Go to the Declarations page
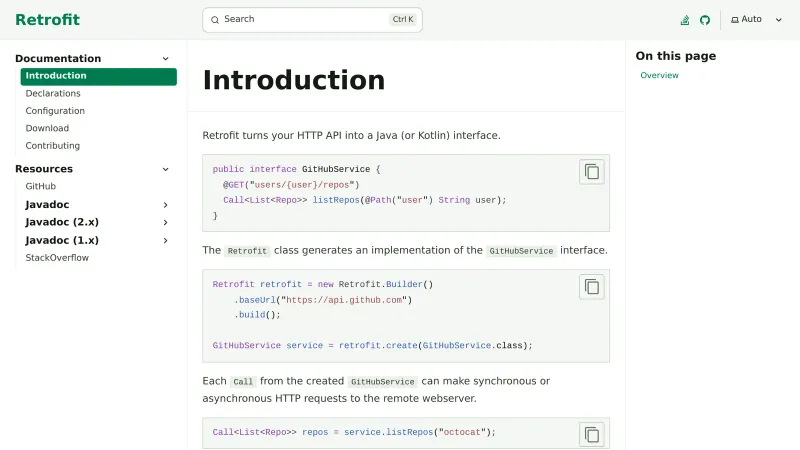The height and width of the screenshot is (450, 800). tap(53, 93)
